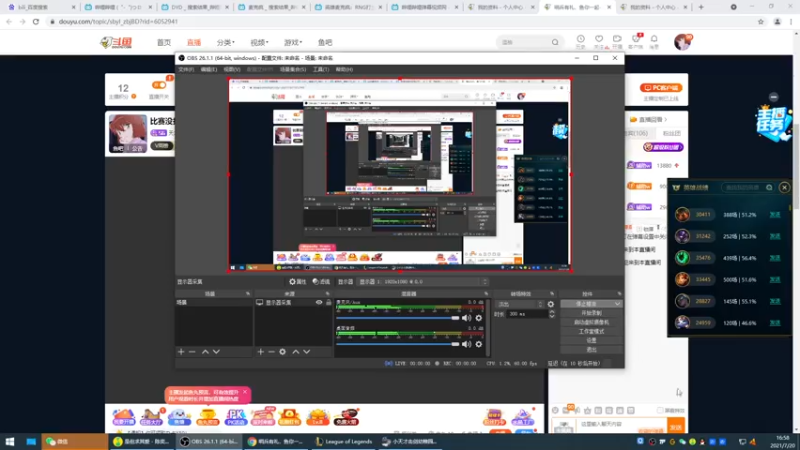Mute the desktop audio speaker icon

(x=466, y=344)
